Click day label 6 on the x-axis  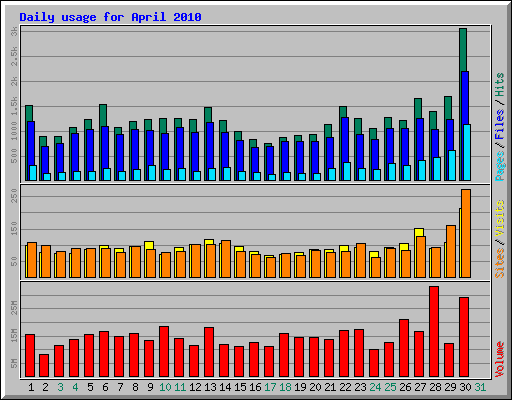(105, 387)
